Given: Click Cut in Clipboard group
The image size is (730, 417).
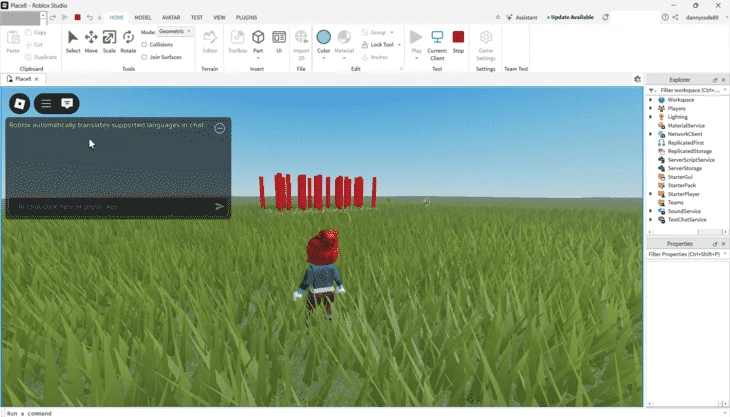Looking at the screenshot, I should click(x=34, y=45).
